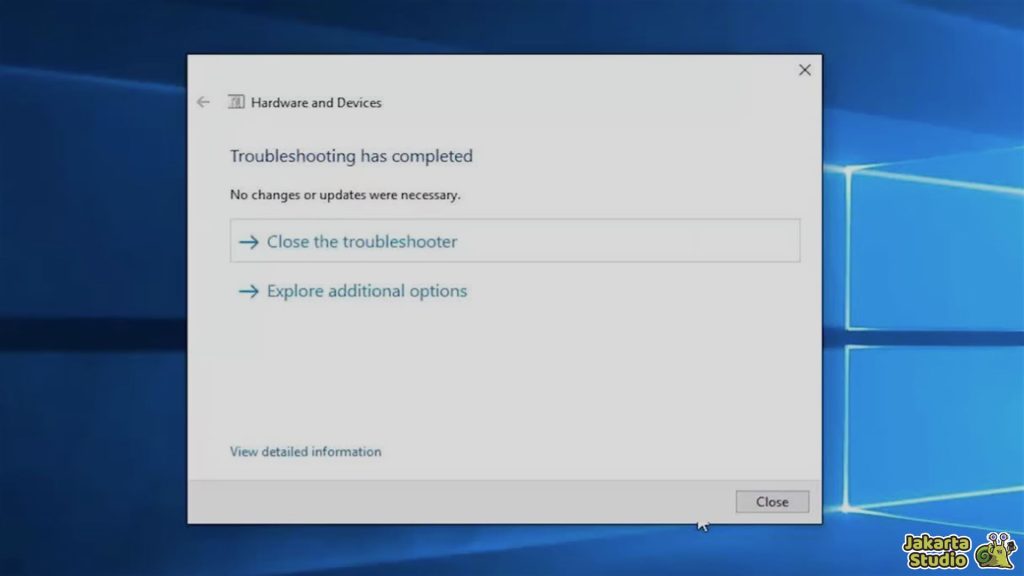Click the back arrow in the troubleshooter header
This screenshot has height=576, width=1024.
pos(203,102)
